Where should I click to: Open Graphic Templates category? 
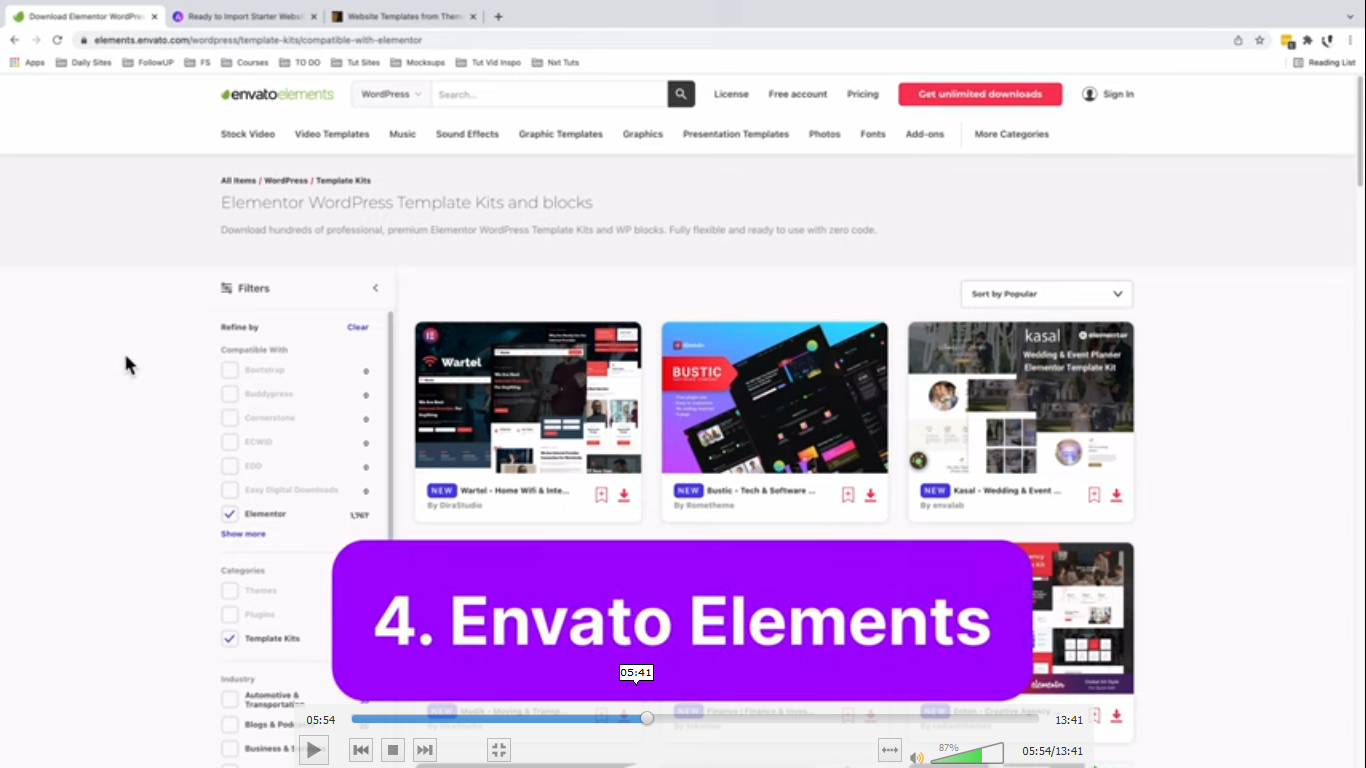561,134
